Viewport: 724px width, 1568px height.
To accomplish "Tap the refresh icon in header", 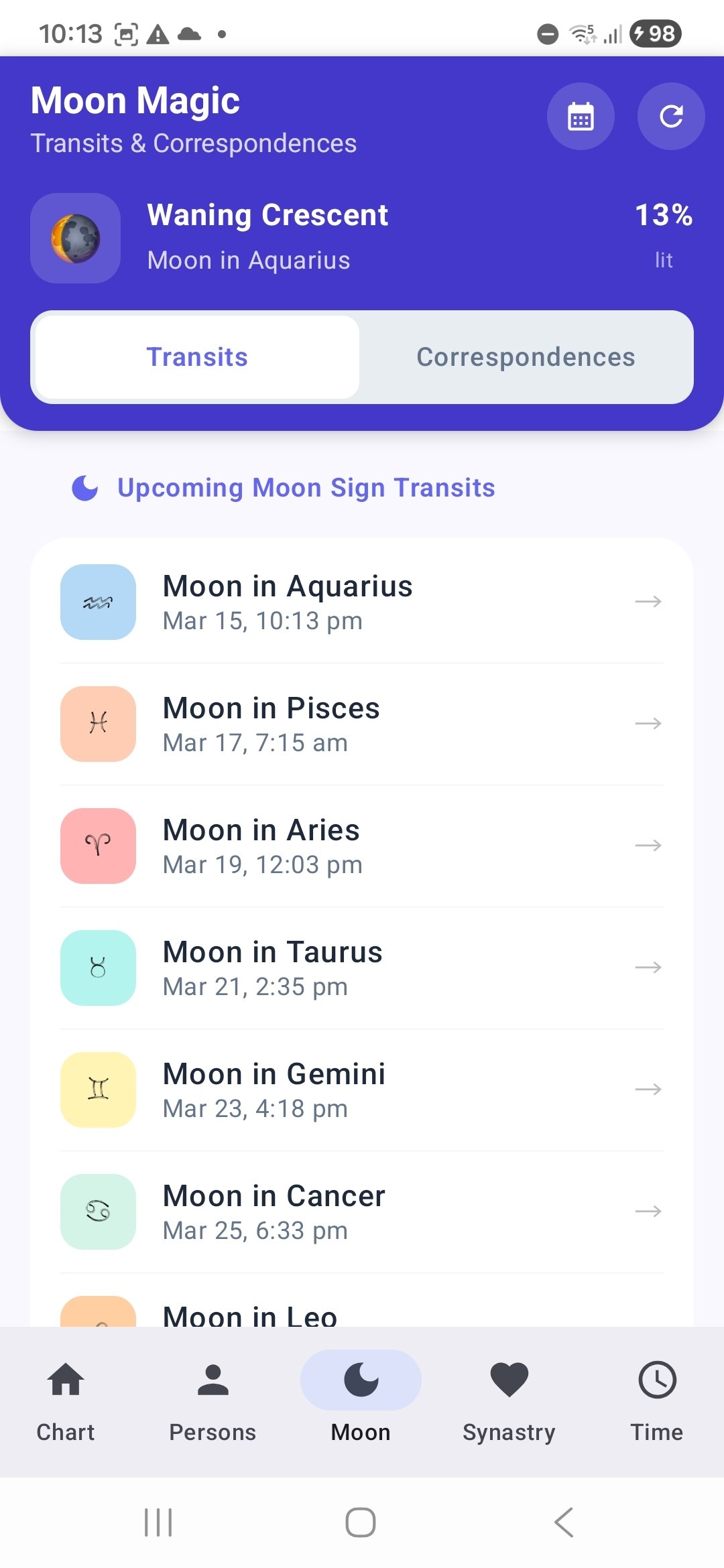I will 670,117.
